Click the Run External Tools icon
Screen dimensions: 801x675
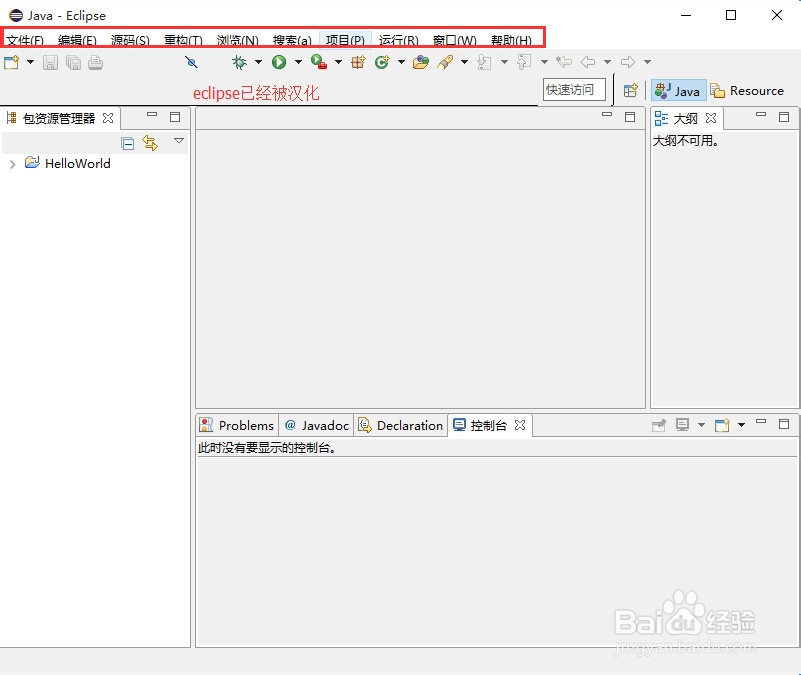(319, 62)
